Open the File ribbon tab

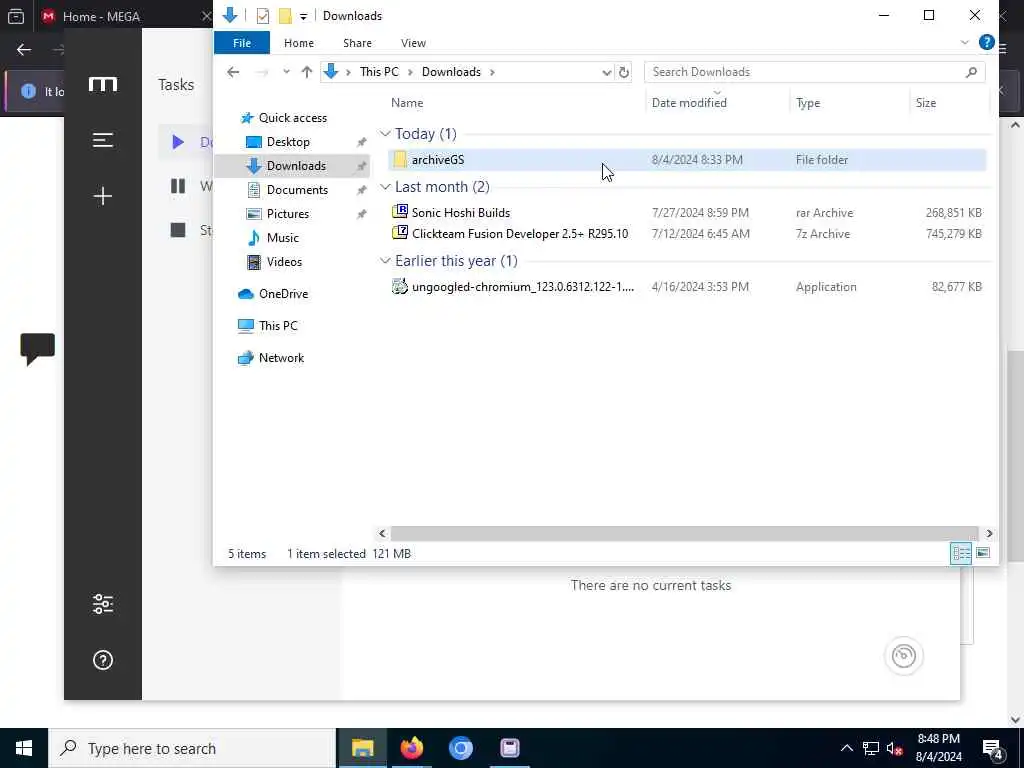click(x=242, y=42)
